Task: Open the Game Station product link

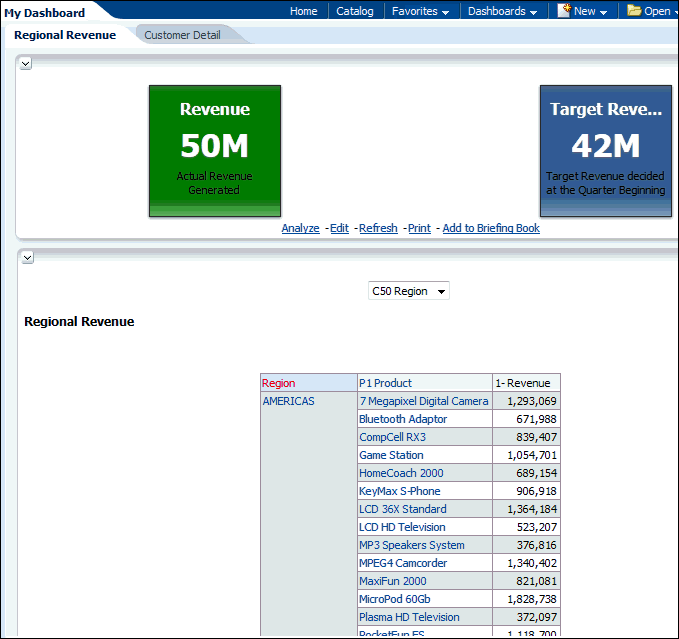Action: point(391,455)
